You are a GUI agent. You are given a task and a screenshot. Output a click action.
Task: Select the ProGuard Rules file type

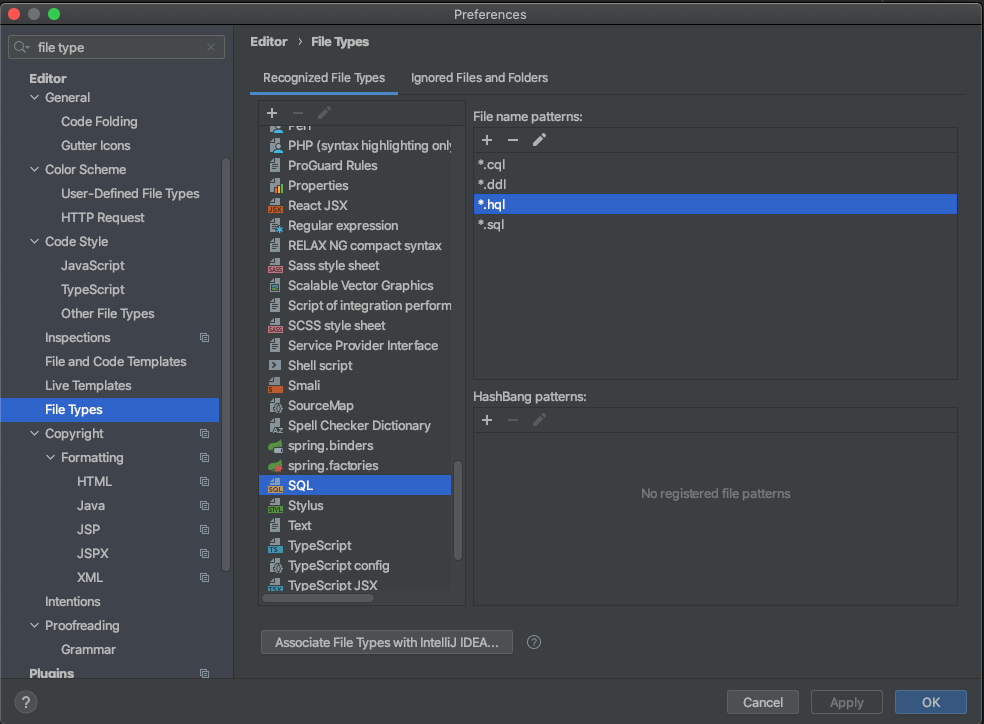point(355,165)
